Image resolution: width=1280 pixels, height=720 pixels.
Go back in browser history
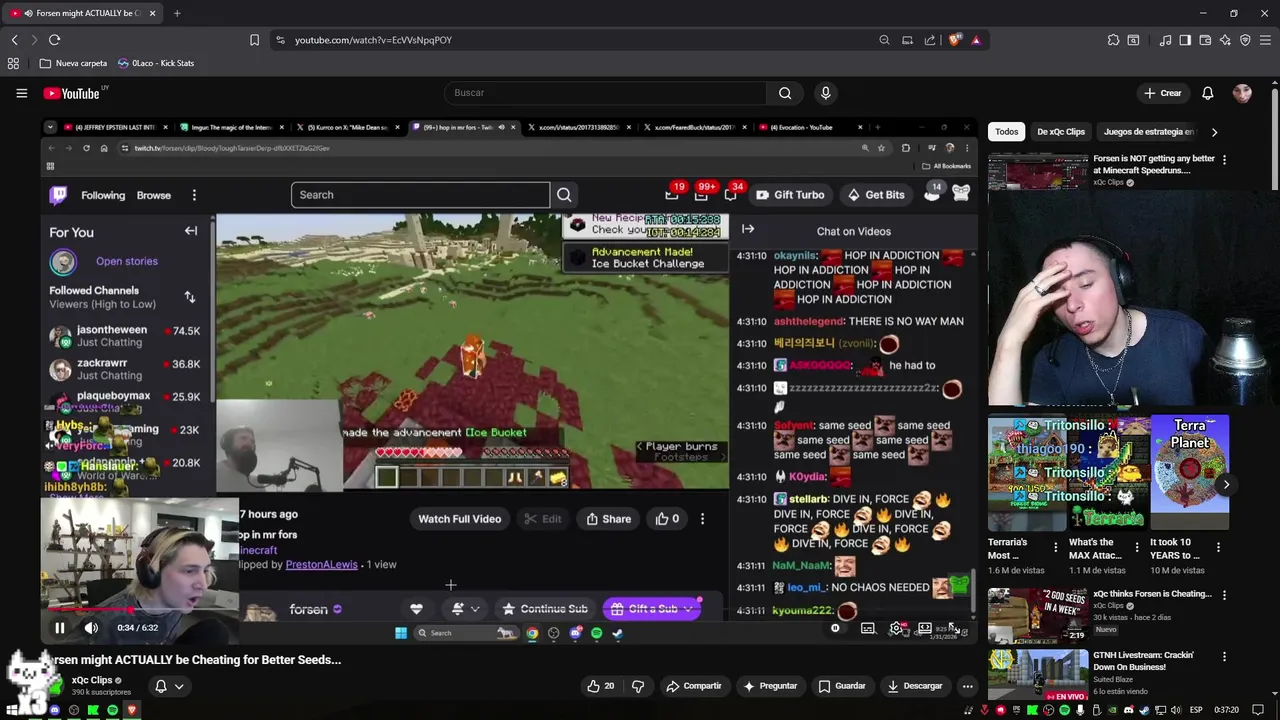(14, 40)
